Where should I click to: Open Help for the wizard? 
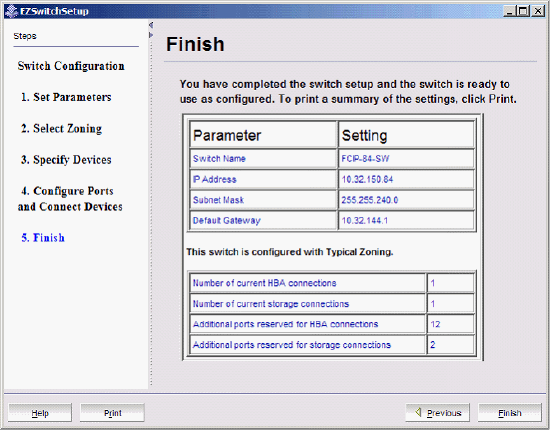tap(40, 412)
